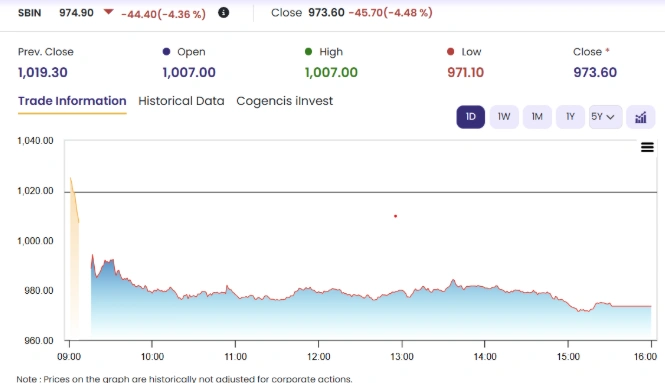The width and height of the screenshot is (665, 383).
Task: Click the 1,040.00 y-axis label
Action: (35, 141)
